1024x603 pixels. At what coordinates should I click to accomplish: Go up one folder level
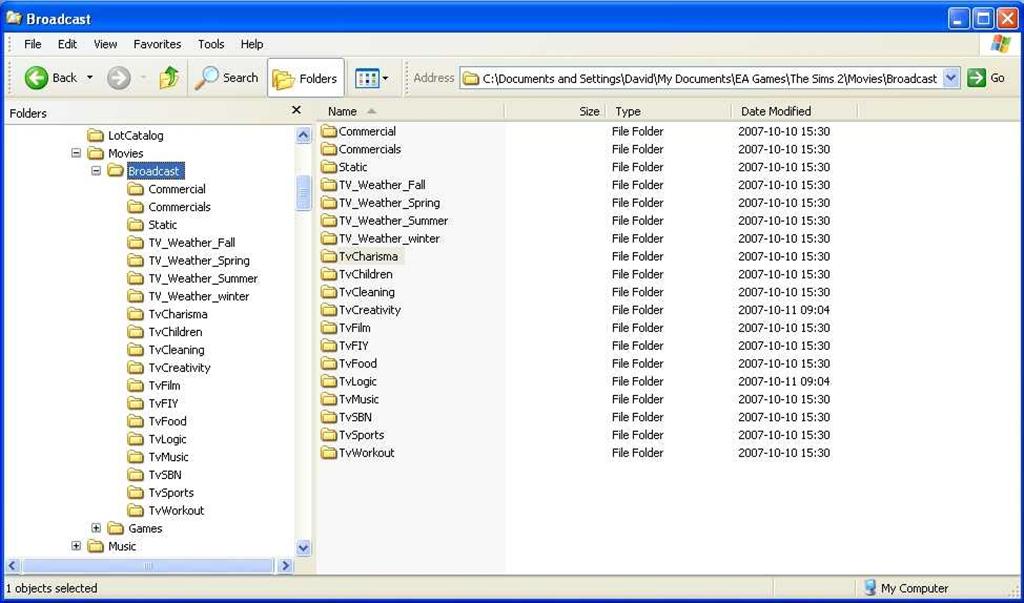[x=169, y=78]
